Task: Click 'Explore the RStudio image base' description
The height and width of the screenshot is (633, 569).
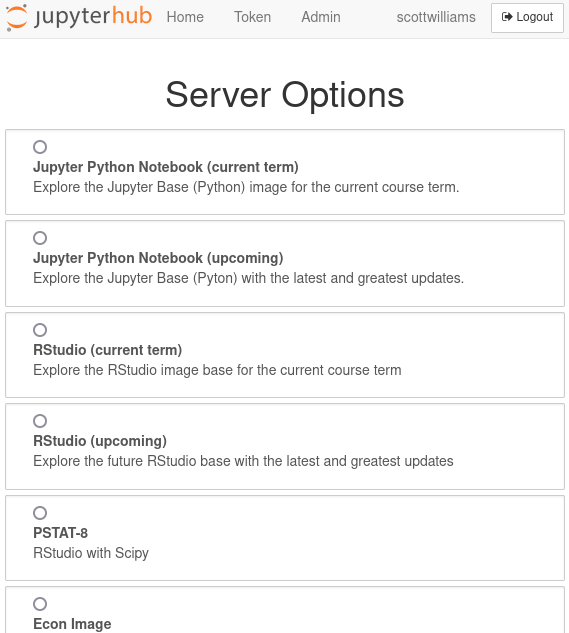Action: tap(217, 370)
